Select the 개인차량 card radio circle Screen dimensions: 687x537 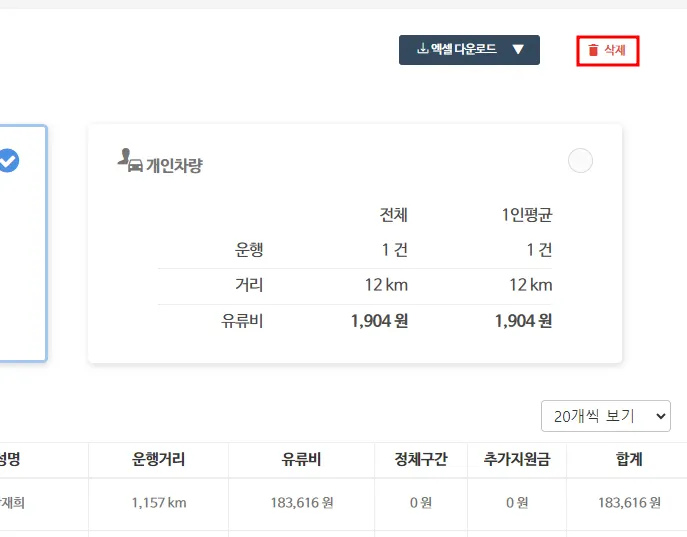coord(580,160)
